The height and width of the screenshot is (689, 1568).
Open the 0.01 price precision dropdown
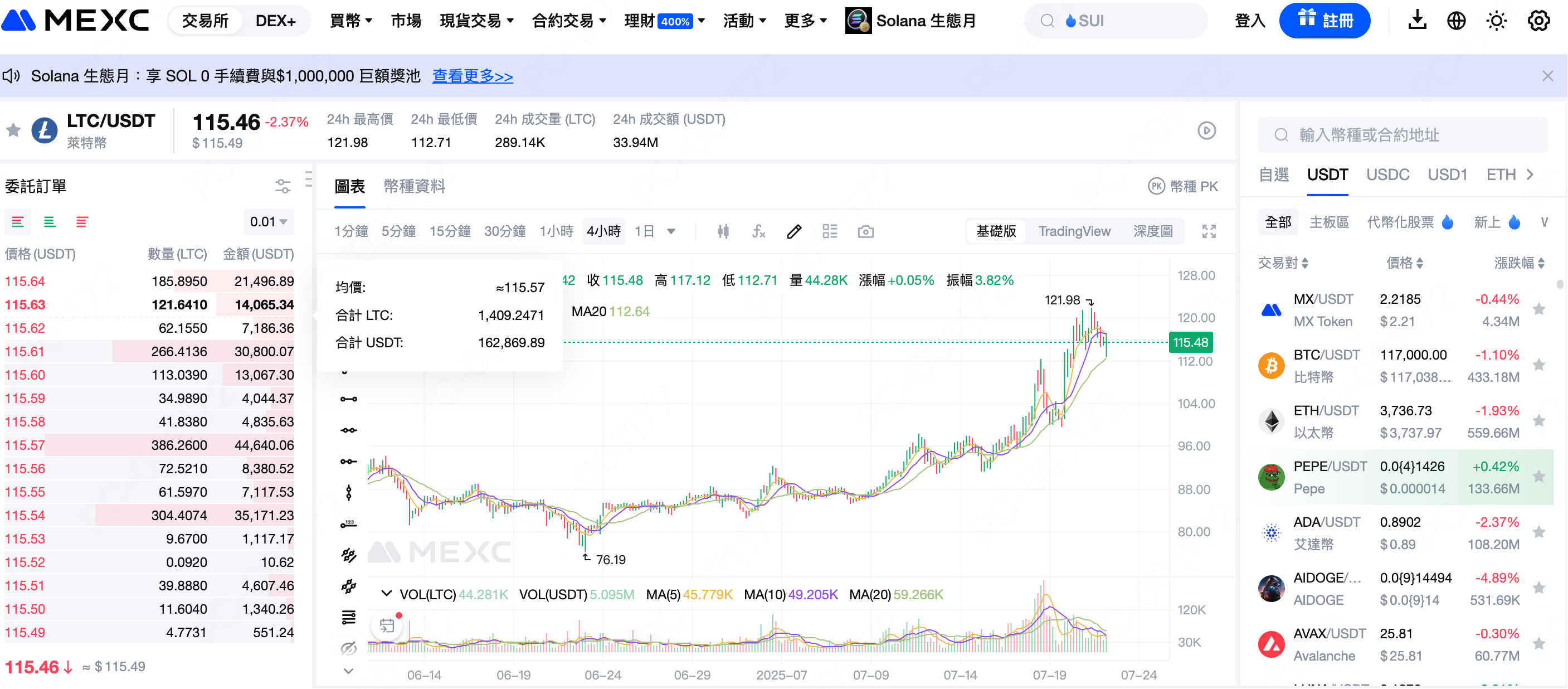269,222
